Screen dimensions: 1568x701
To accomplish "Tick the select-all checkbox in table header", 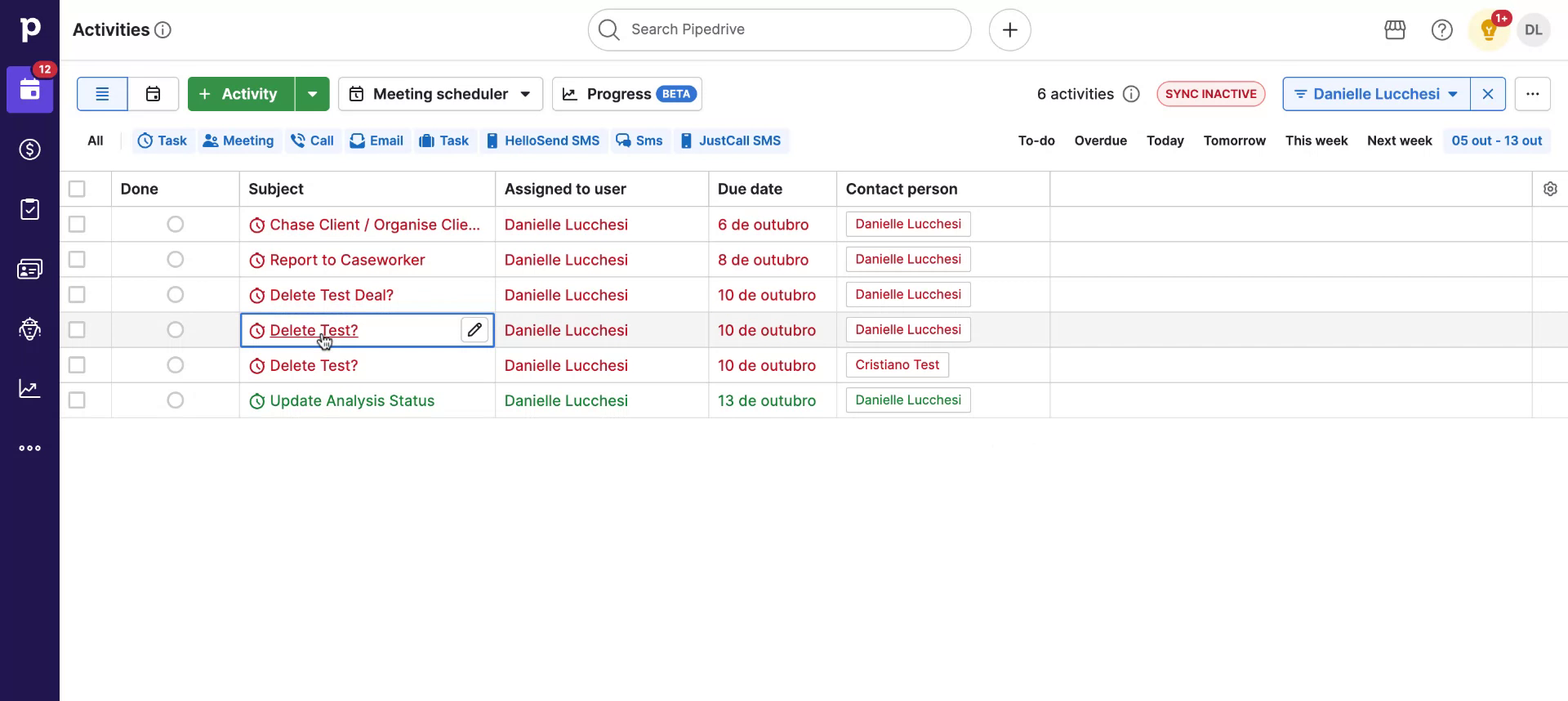I will [77, 189].
